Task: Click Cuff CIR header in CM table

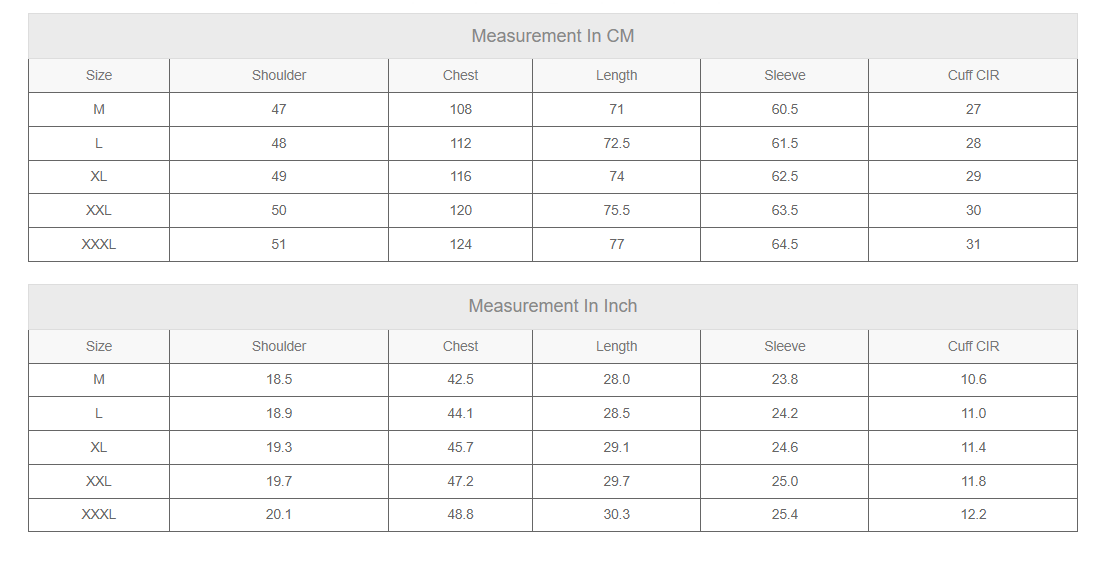Action: pyautogui.click(x=973, y=76)
